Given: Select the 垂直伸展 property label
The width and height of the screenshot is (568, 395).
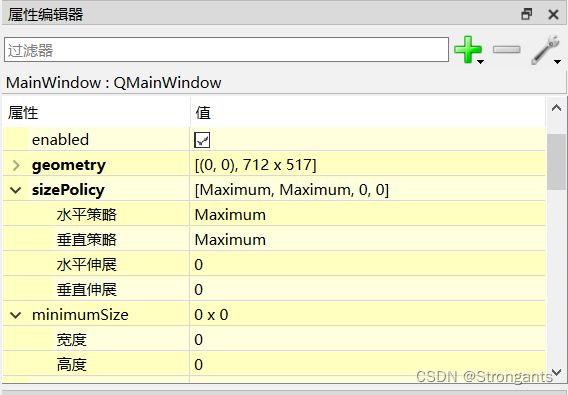Looking at the screenshot, I should (x=87, y=290).
